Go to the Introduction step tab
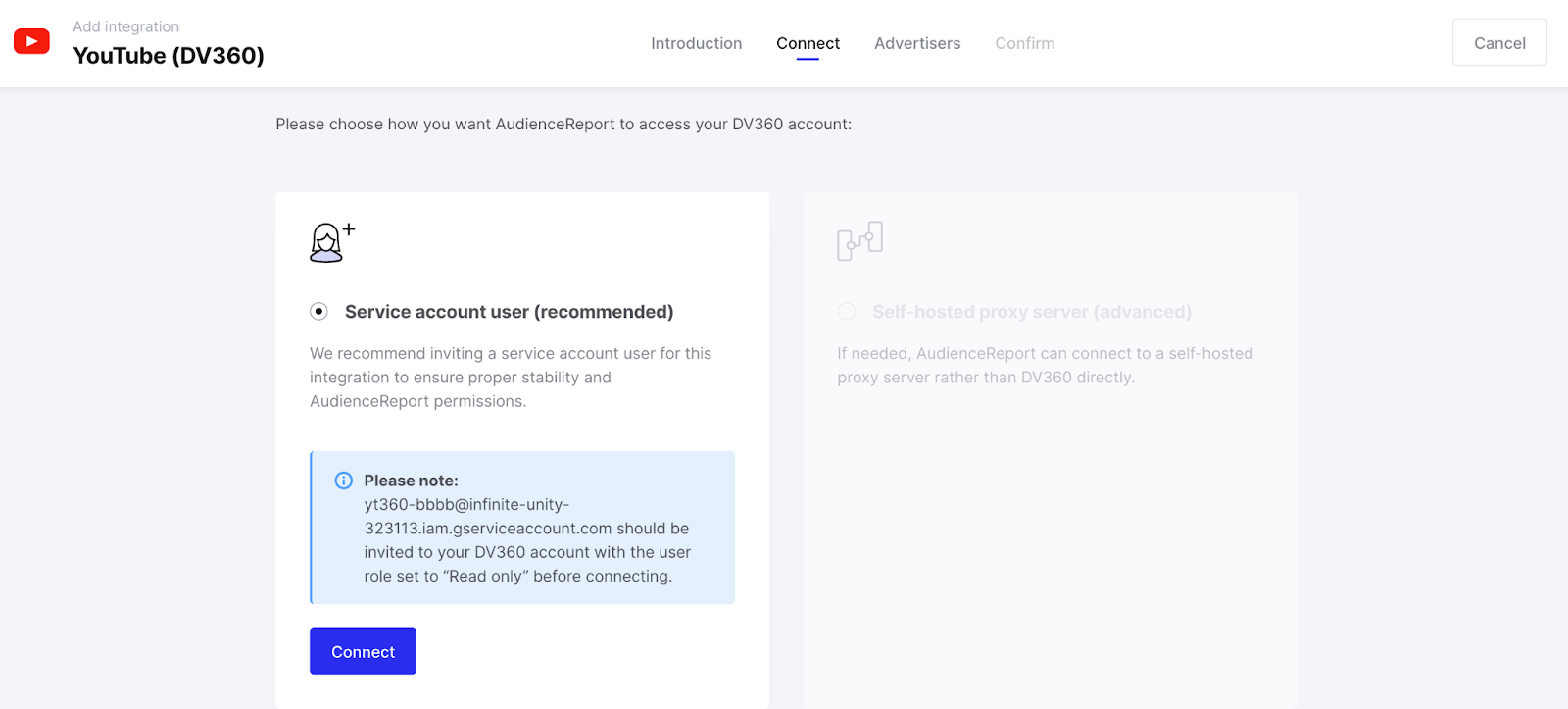The height and width of the screenshot is (709, 1568). pos(697,43)
